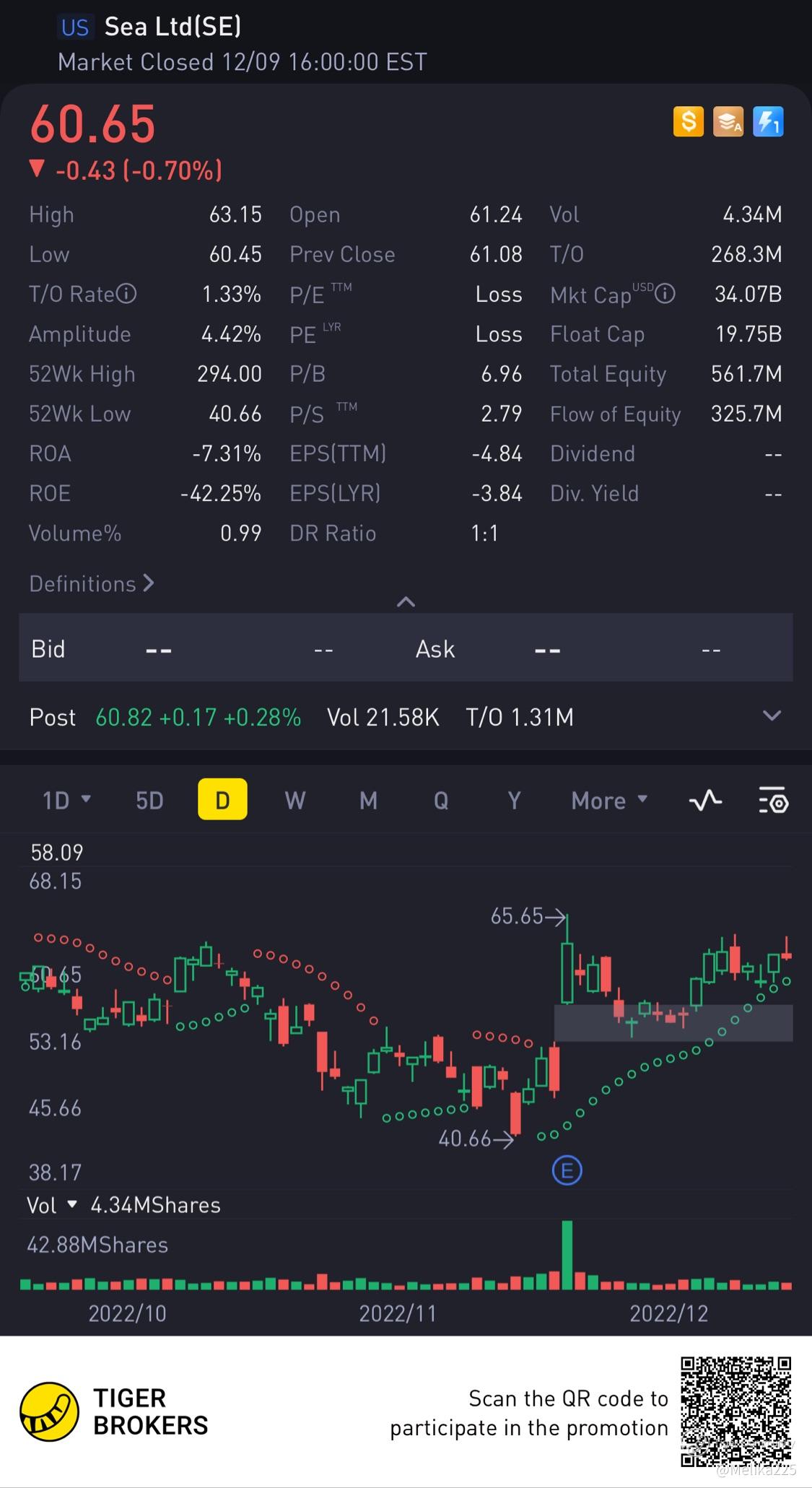Tap the orange layers badge icon
The width and height of the screenshot is (812, 1488).
[x=728, y=121]
